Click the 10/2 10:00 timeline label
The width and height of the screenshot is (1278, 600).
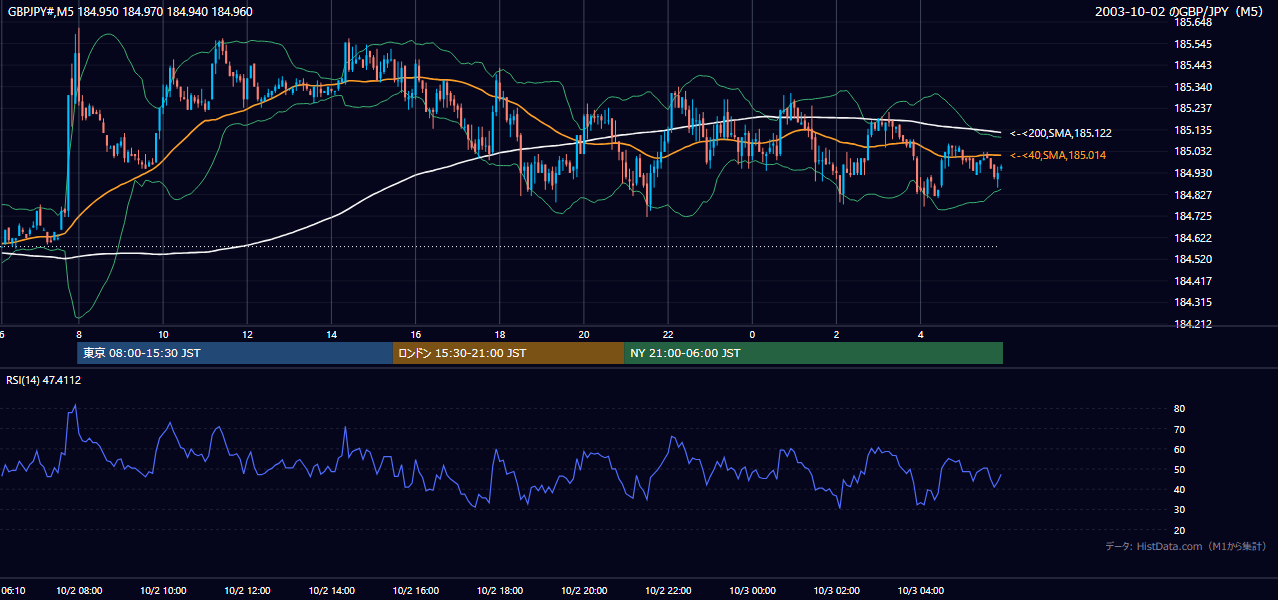pyautogui.click(x=162, y=591)
